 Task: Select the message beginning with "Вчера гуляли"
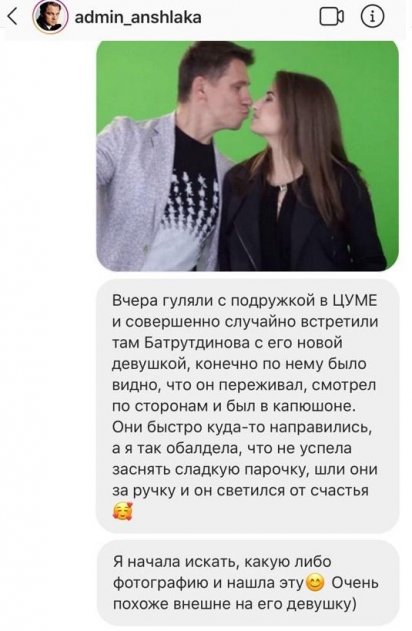point(247,406)
